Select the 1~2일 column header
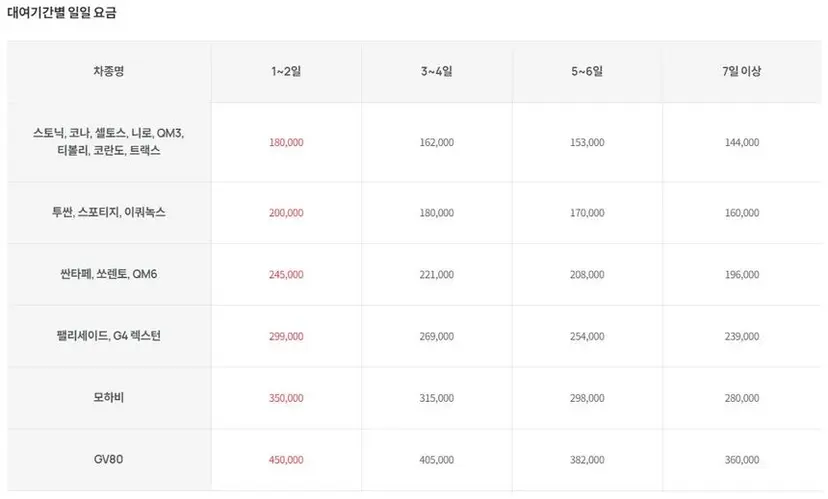Screen dimensions: 828x499 (286, 71)
